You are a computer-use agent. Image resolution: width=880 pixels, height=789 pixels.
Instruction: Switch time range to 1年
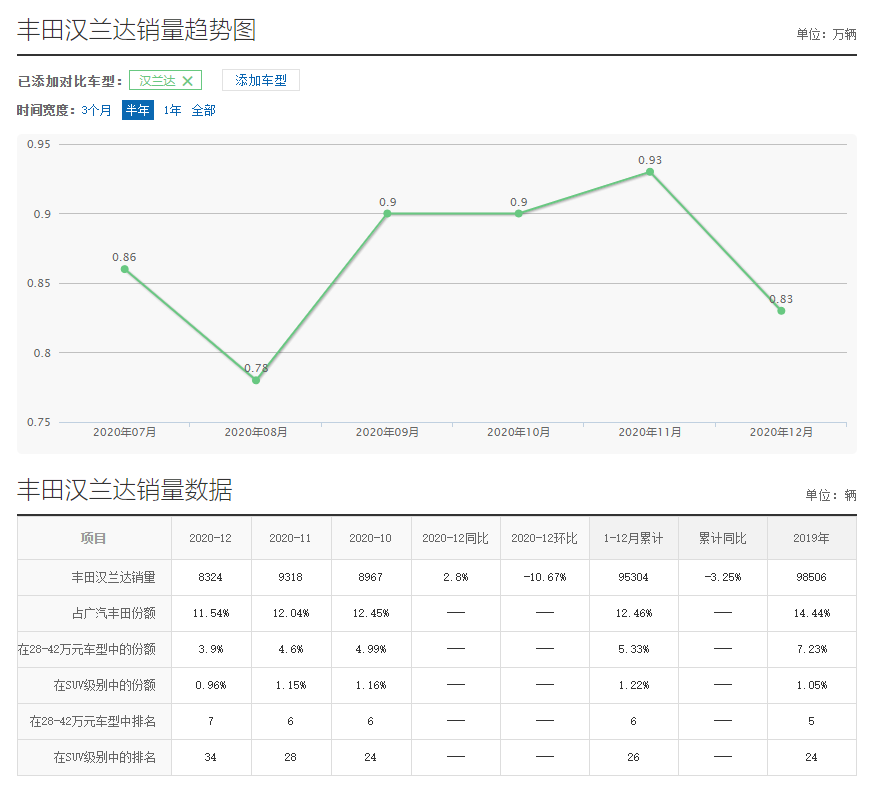[x=173, y=110]
